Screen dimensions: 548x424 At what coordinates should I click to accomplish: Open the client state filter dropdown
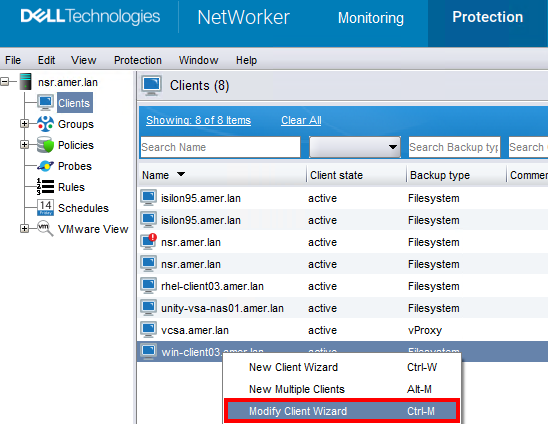tap(355, 147)
